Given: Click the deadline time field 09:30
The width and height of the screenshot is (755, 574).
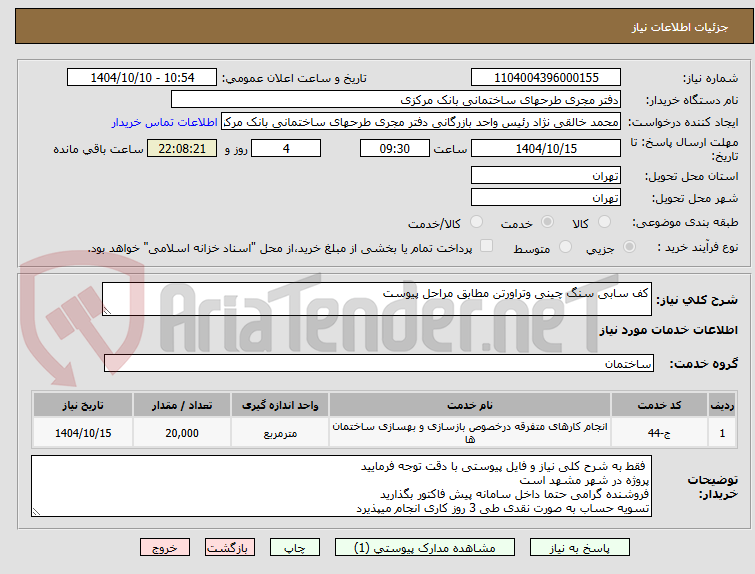Looking at the screenshot, I should (x=394, y=148).
